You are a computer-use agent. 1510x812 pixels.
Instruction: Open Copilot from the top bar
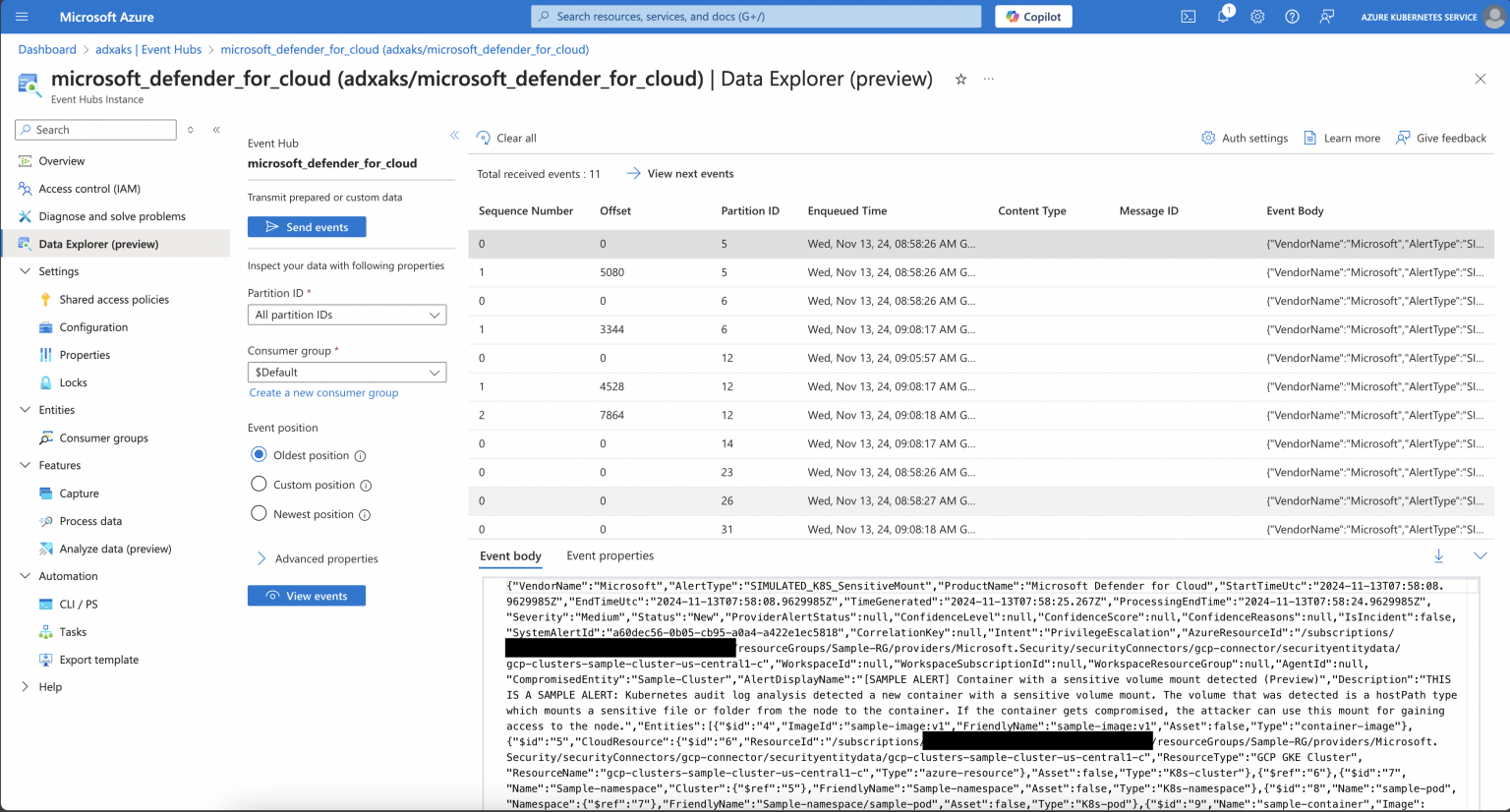(x=1033, y=16)
